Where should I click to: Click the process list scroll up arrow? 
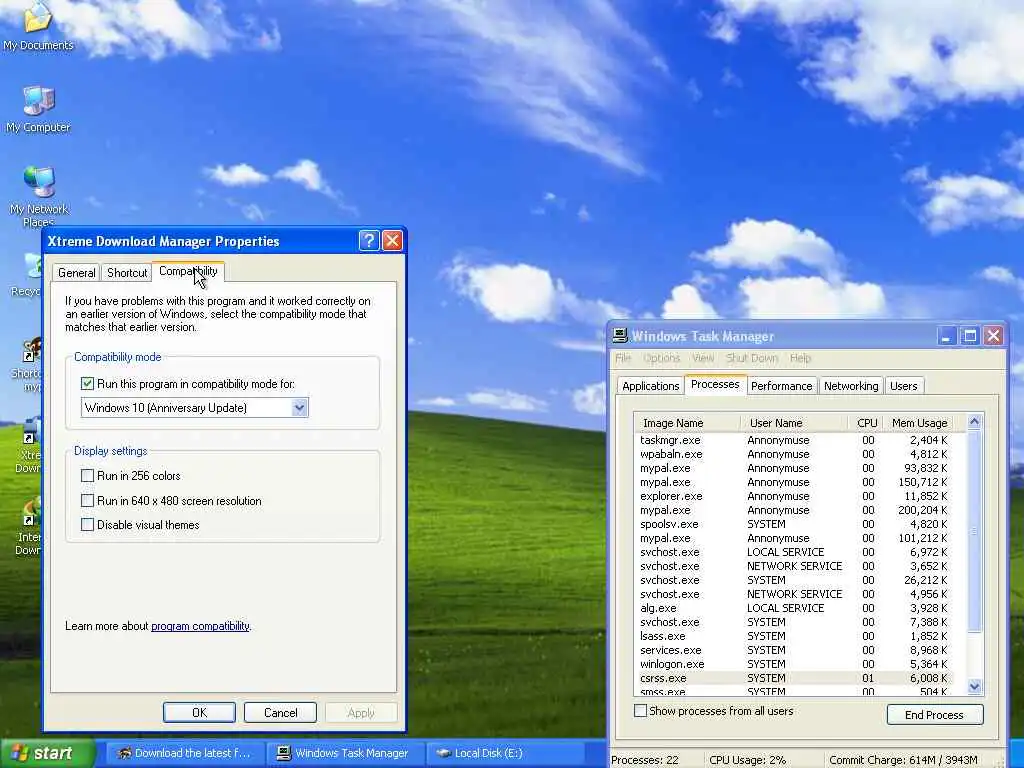tap(974, 422)
